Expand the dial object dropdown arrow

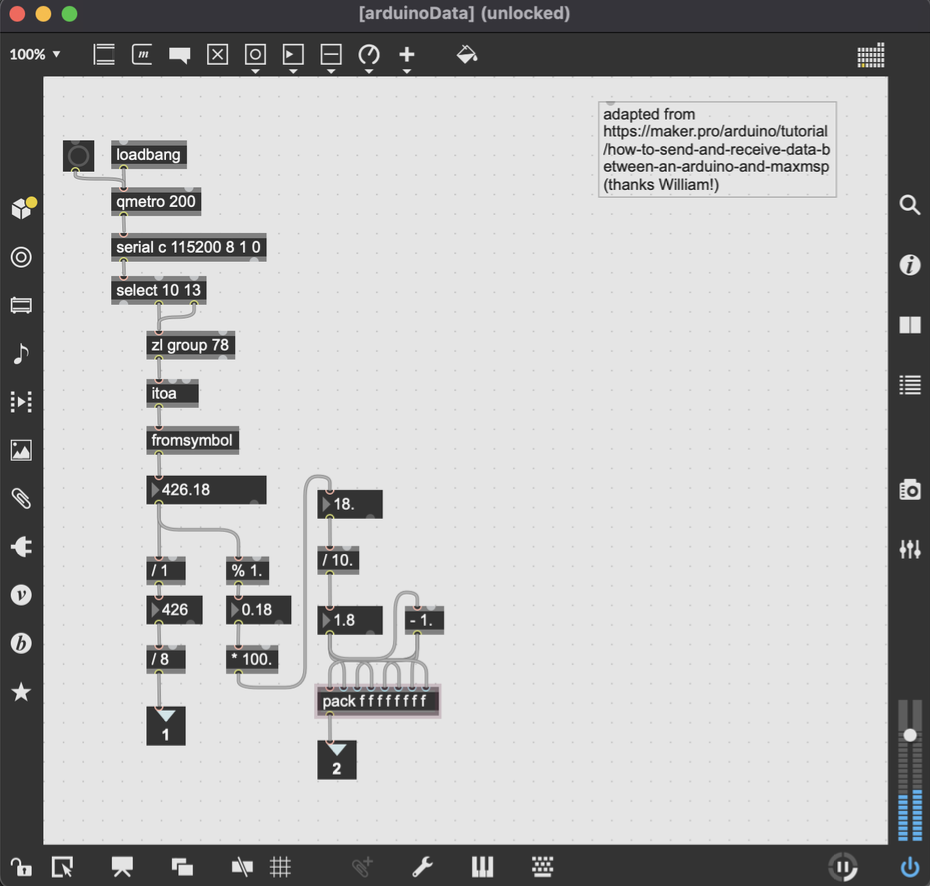point(369,71)
